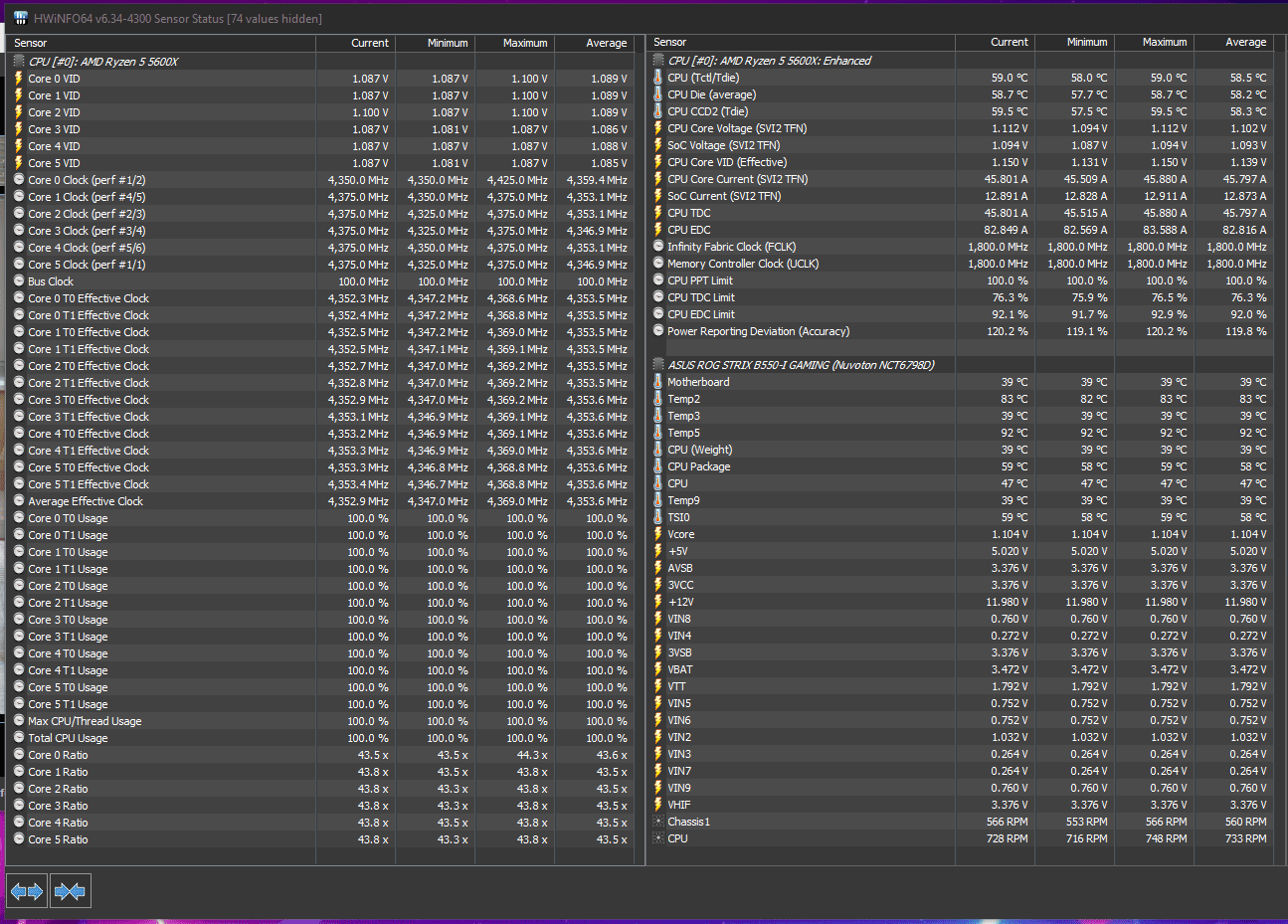Click the Core 0 Clock gauge icon
Screen dimensions: 1288x924
pyautogui.click(x=19, y=180)
